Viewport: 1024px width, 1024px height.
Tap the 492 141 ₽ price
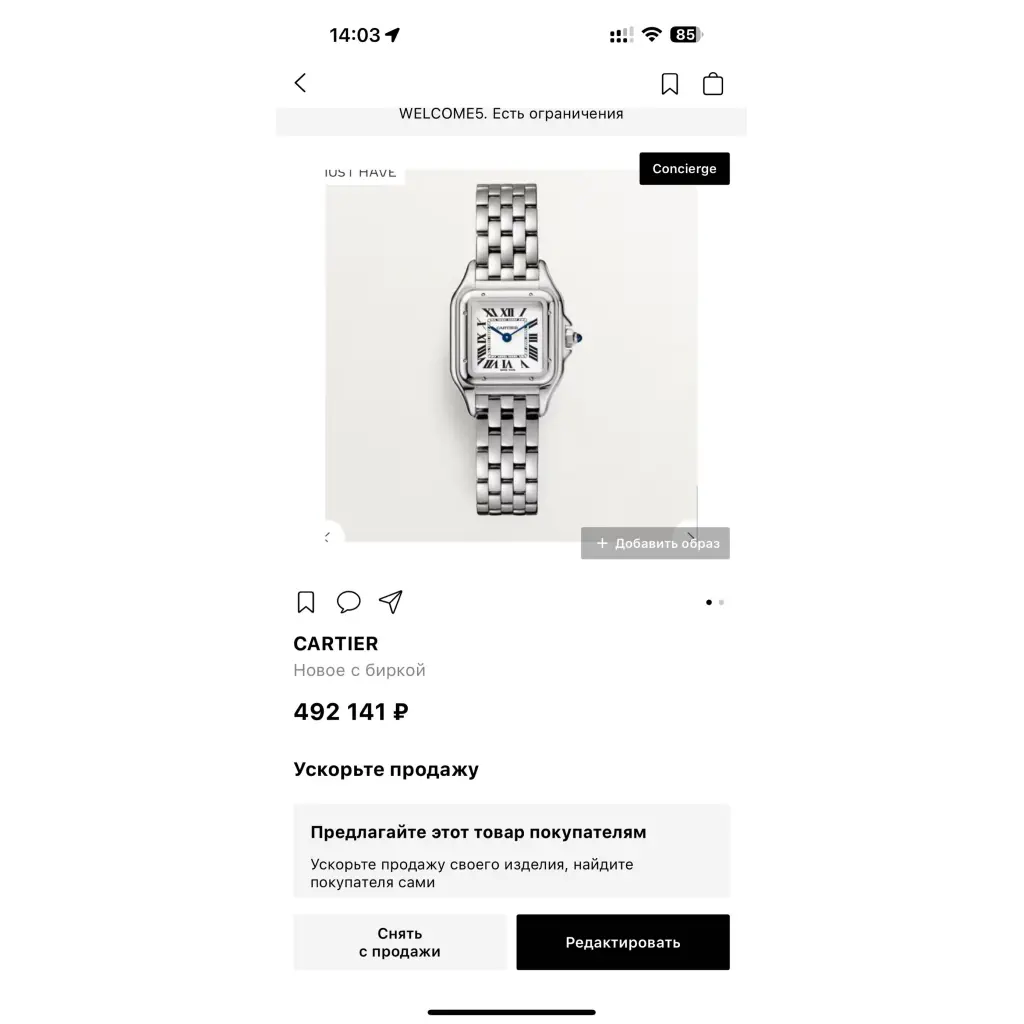[351, 712]
